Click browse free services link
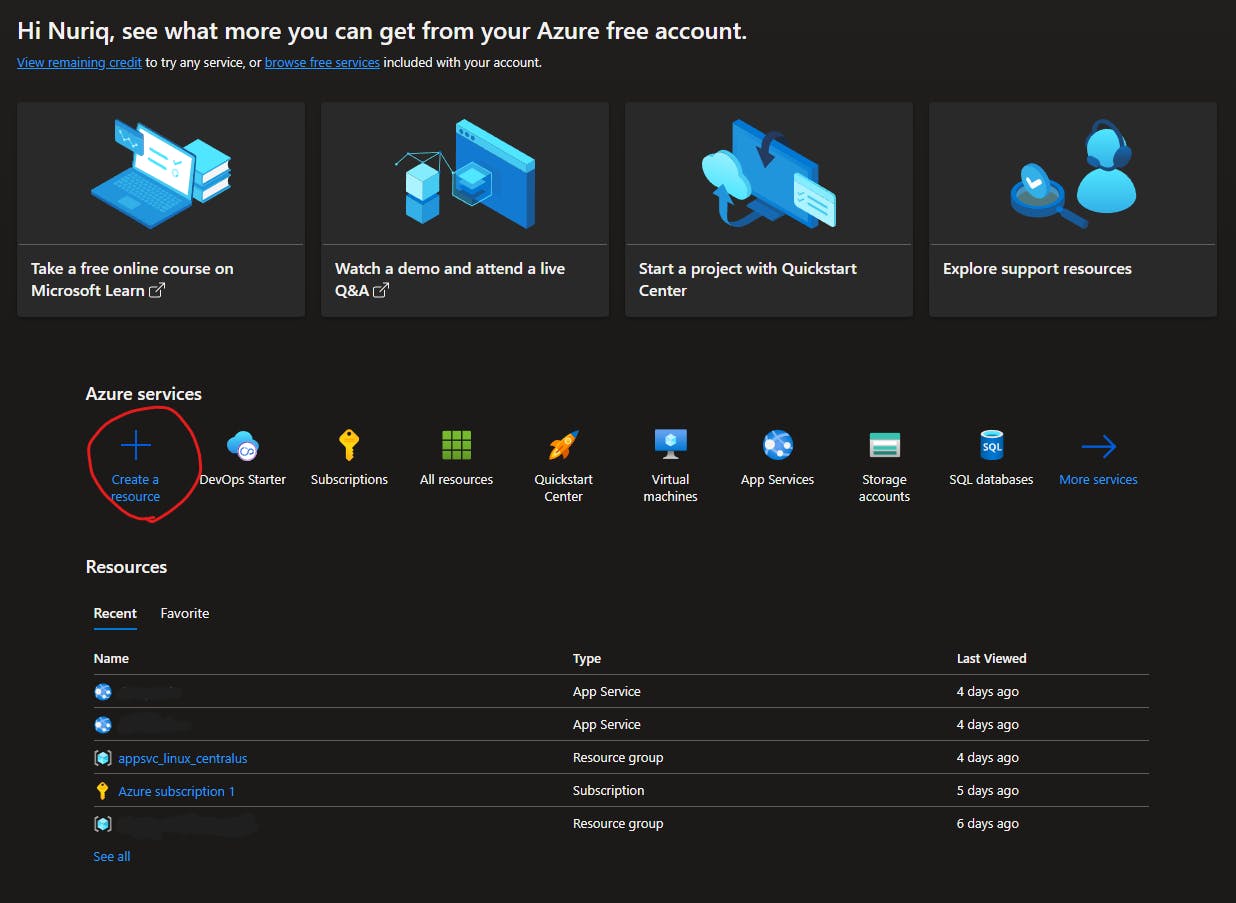This screenshot has height=903, width=1236. pyautogui.click(x=322, y=62)
